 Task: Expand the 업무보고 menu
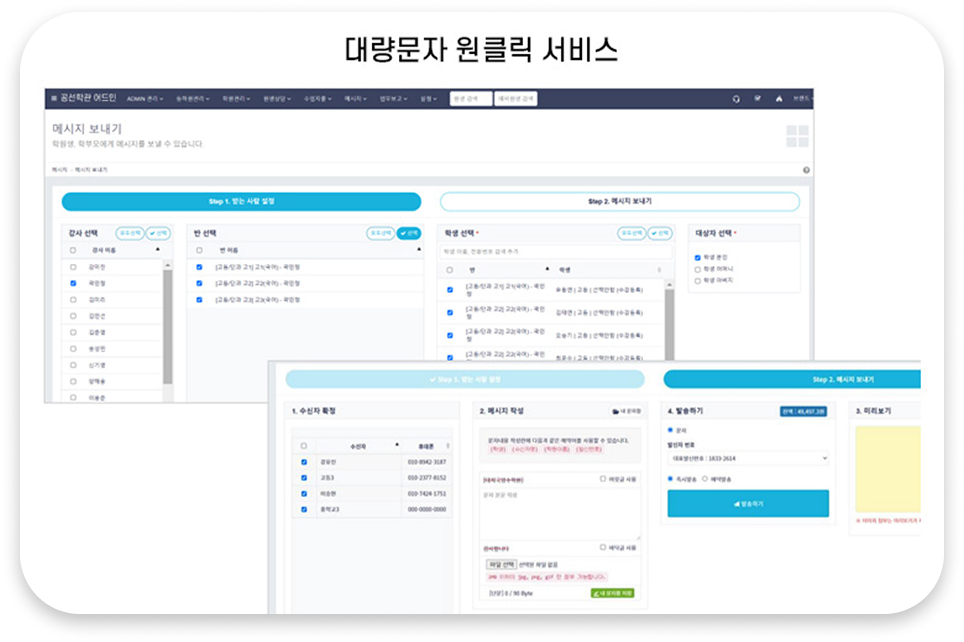tap(393, 99)
